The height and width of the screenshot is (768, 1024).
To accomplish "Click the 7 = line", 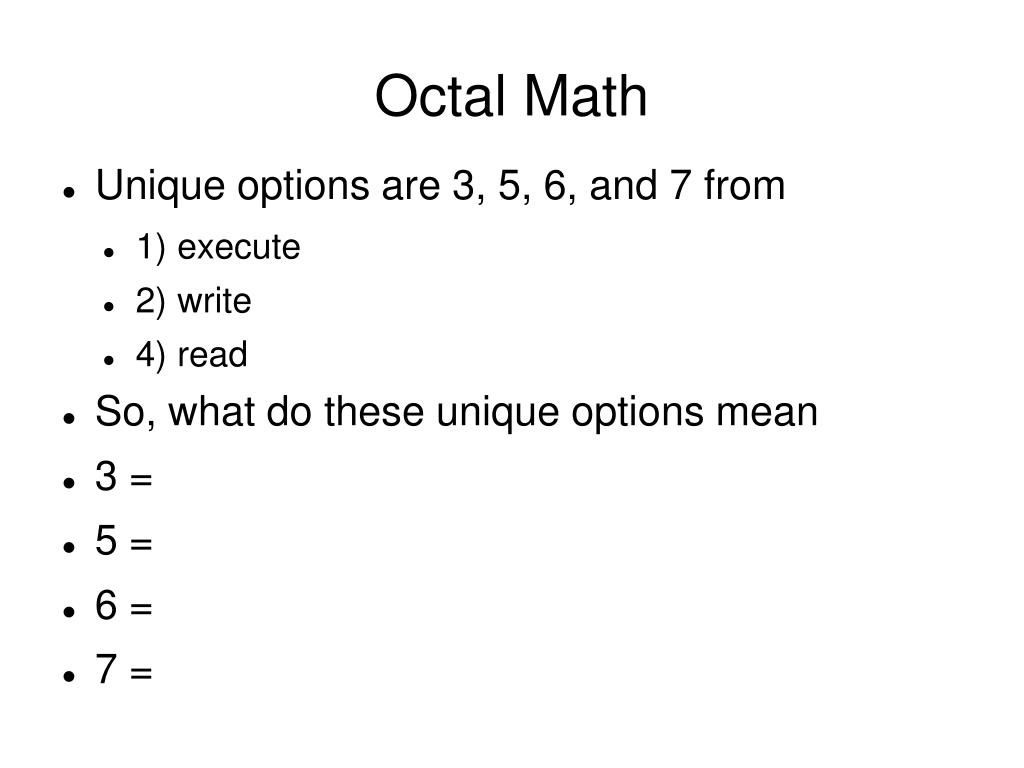I will [123, 669].
